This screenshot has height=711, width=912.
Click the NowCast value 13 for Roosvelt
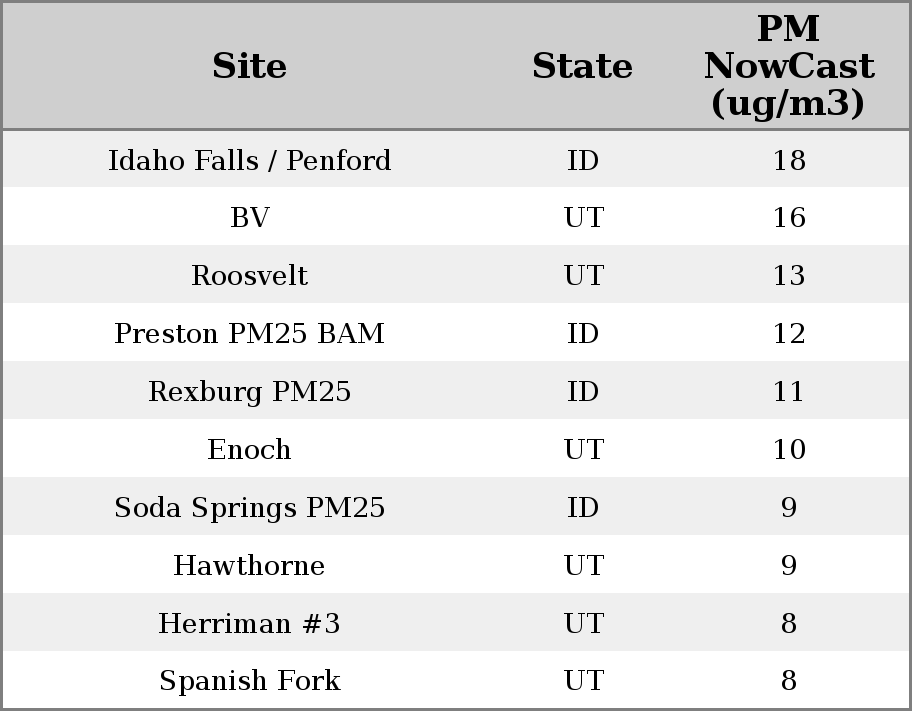[x=788, y=276]
